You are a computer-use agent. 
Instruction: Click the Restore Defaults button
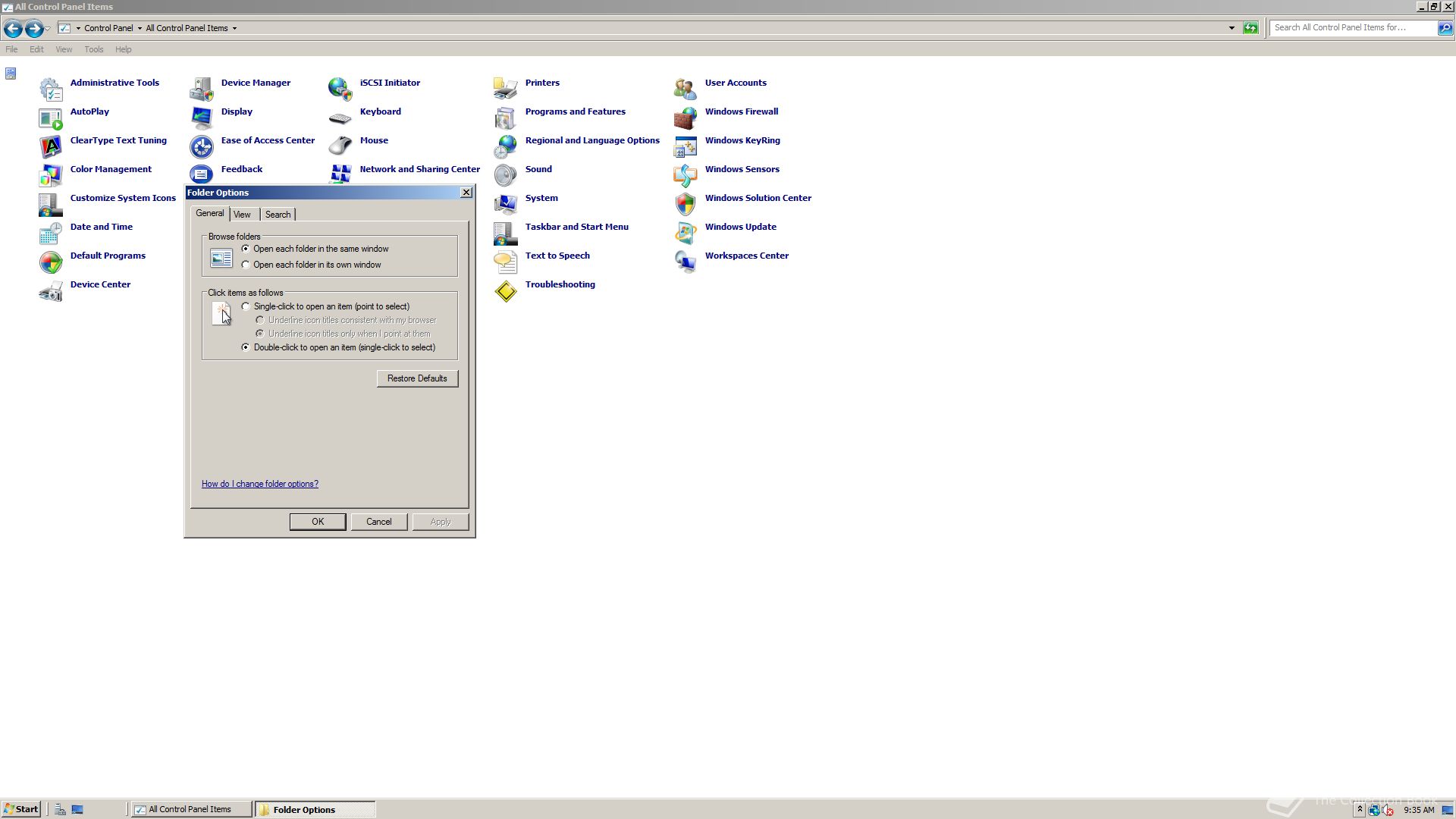tap(417, 378)
